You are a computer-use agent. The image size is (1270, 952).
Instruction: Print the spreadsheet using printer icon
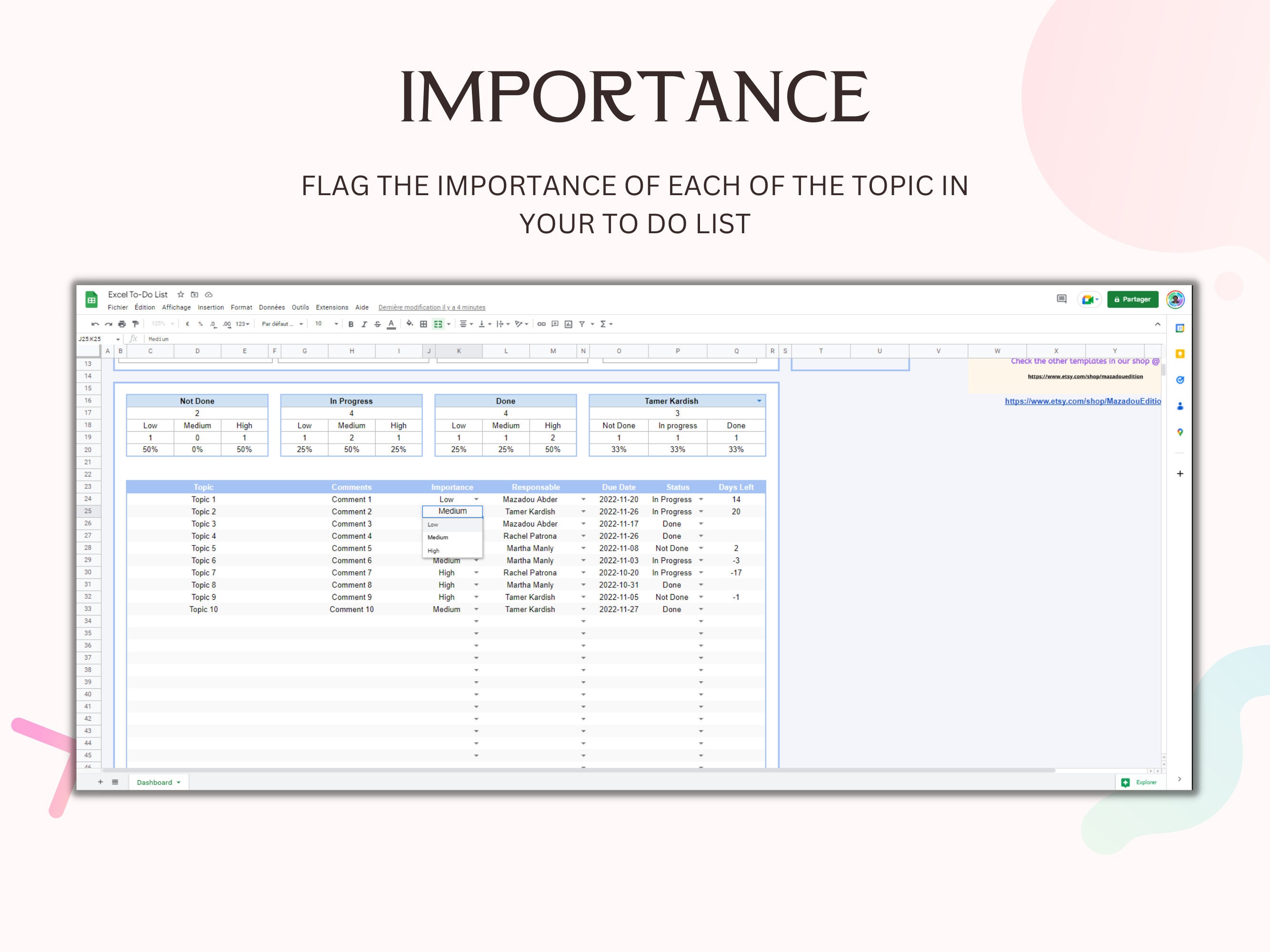(x=122, y=324)
